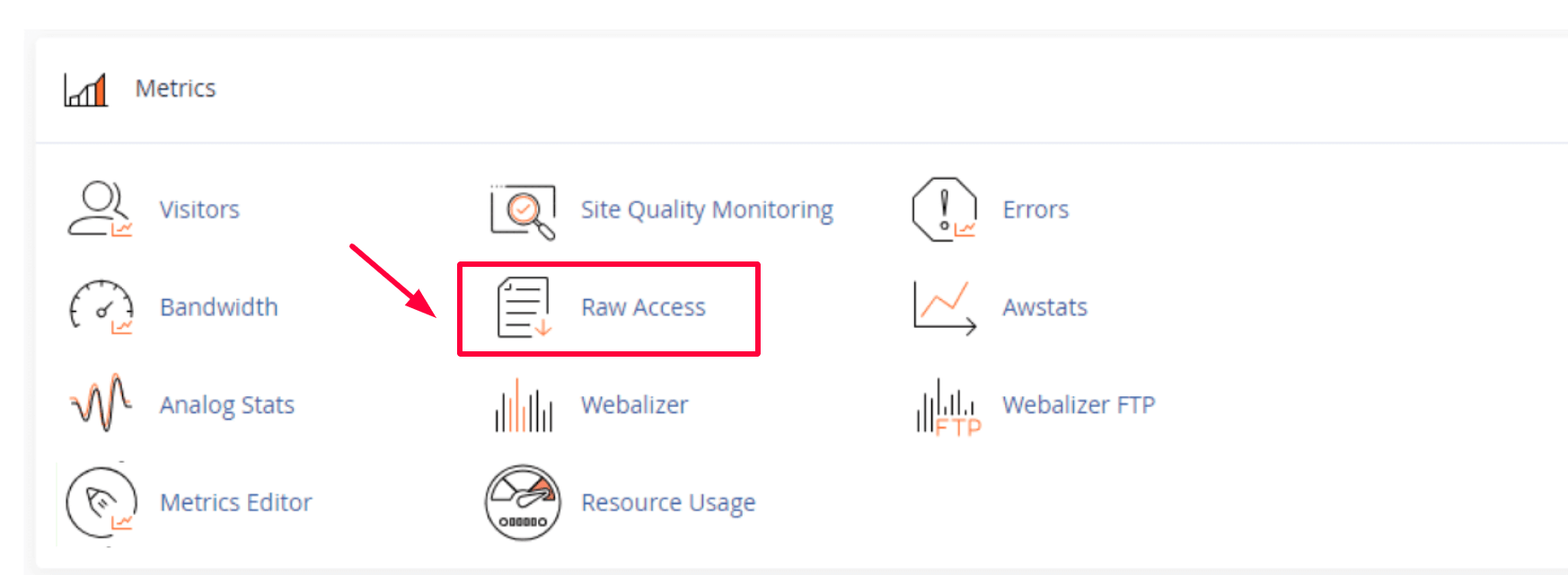Click the Webalizer FTP icon
Screen dimensions: 1568x575
click(x=948, y=407)
